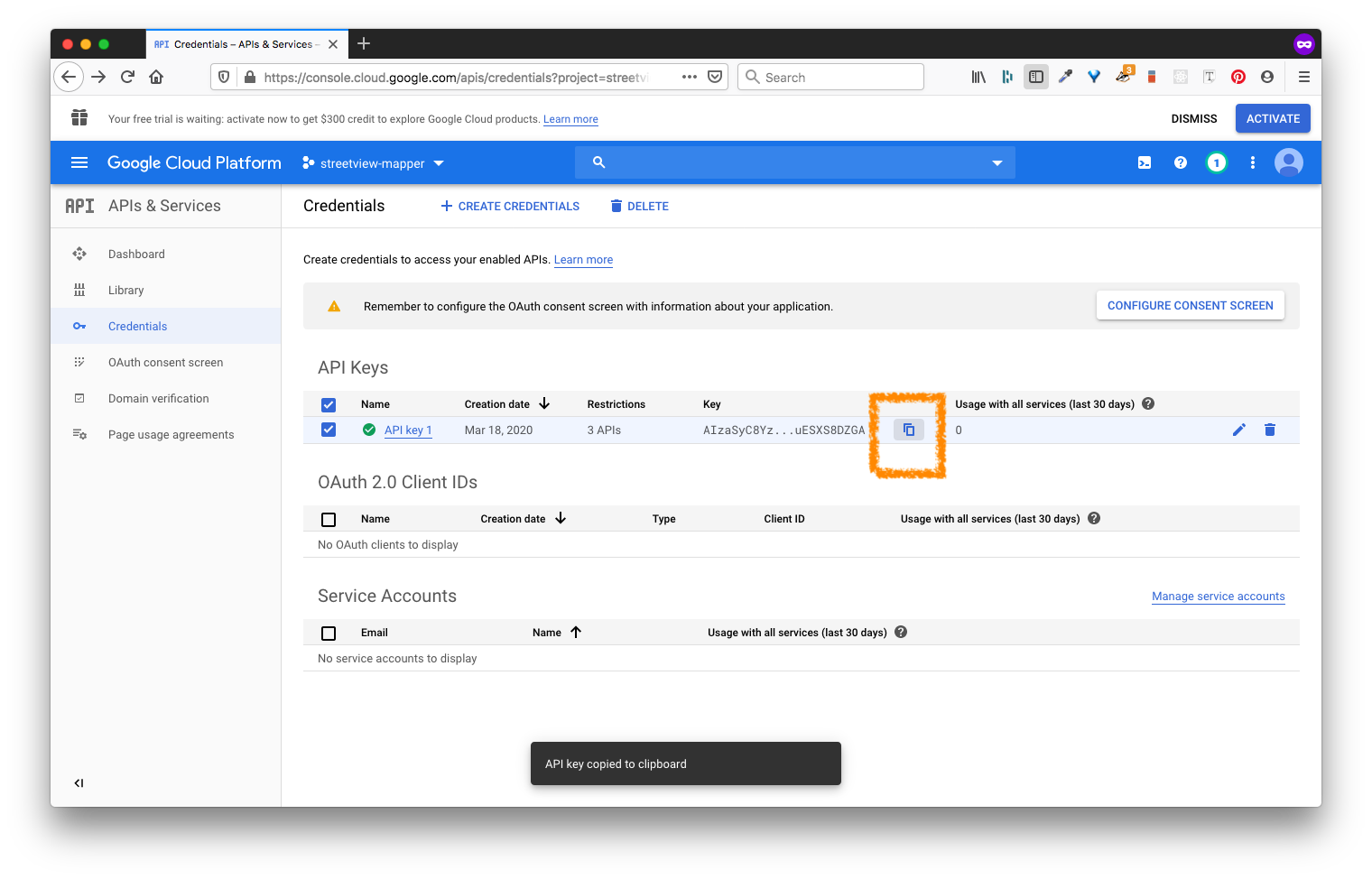Click the pencil edit icon for API key 1
1372x879 pixels.
pyautogui.click(x=1238, y=430)
